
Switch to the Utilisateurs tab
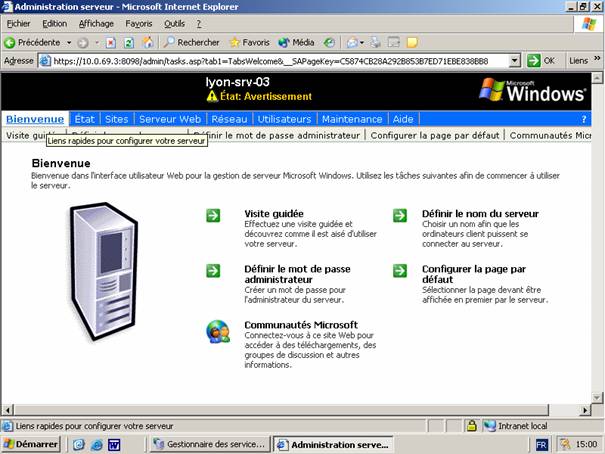(x=284, y=119)
